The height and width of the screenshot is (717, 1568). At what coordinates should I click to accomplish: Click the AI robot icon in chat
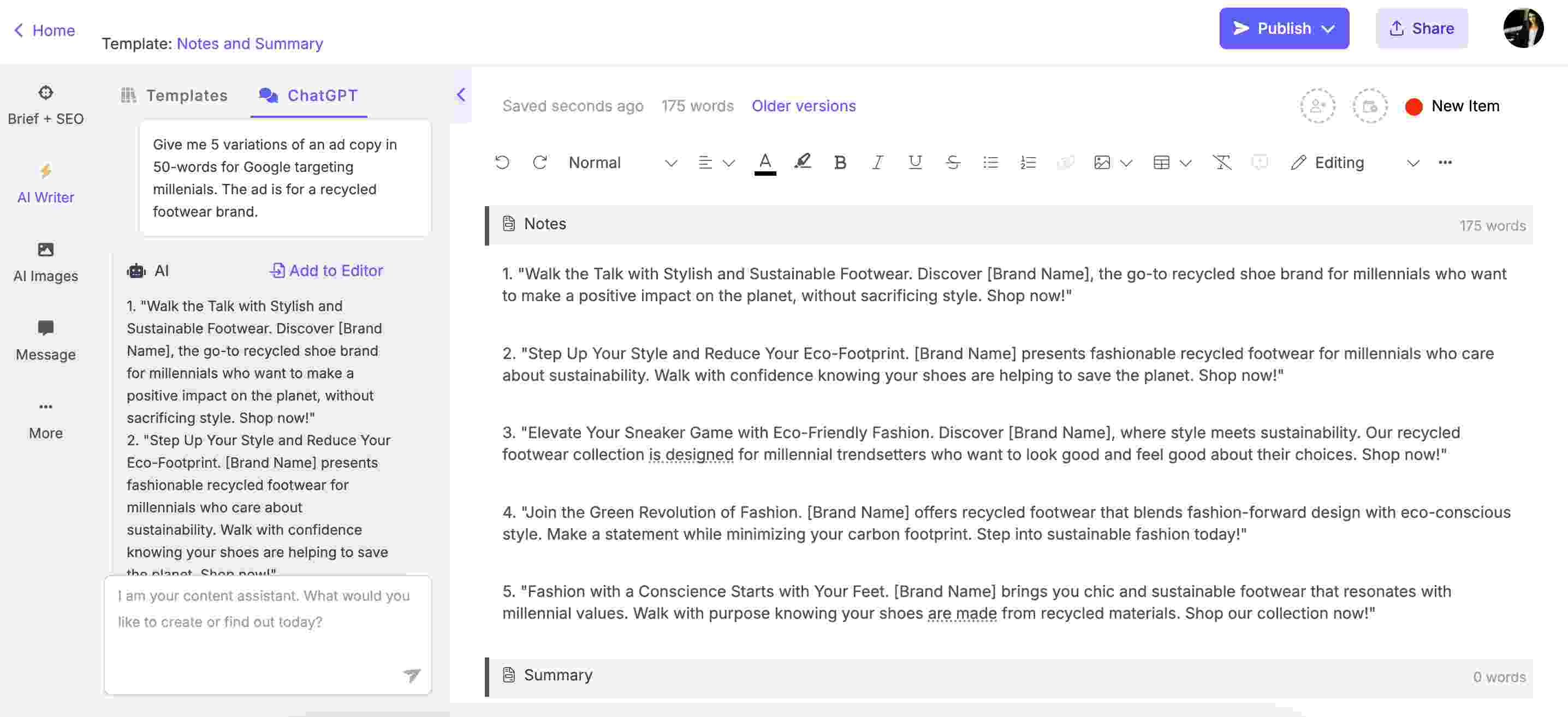(x=136, y=271)
